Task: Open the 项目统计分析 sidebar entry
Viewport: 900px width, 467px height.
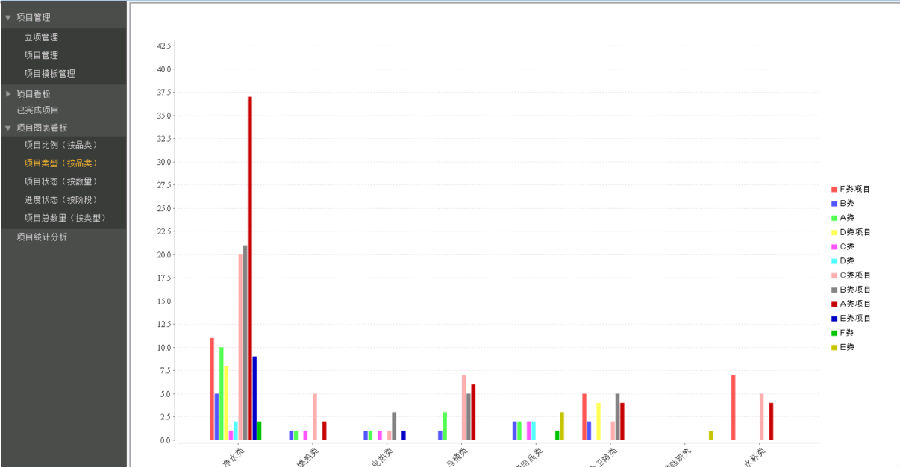Action: (x=42, y=237)
